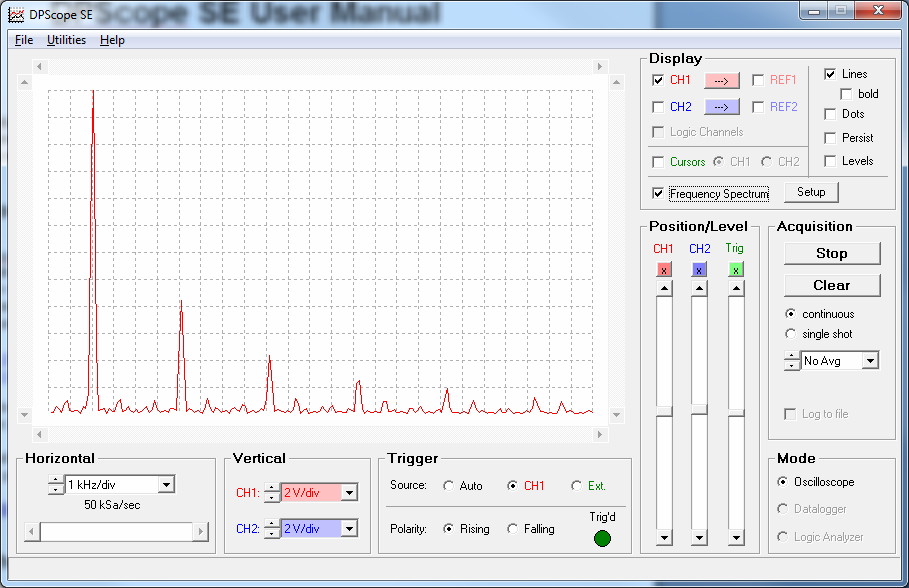
Task: Click the DPScope SE title bar icon
Action: tap(14, 15)
